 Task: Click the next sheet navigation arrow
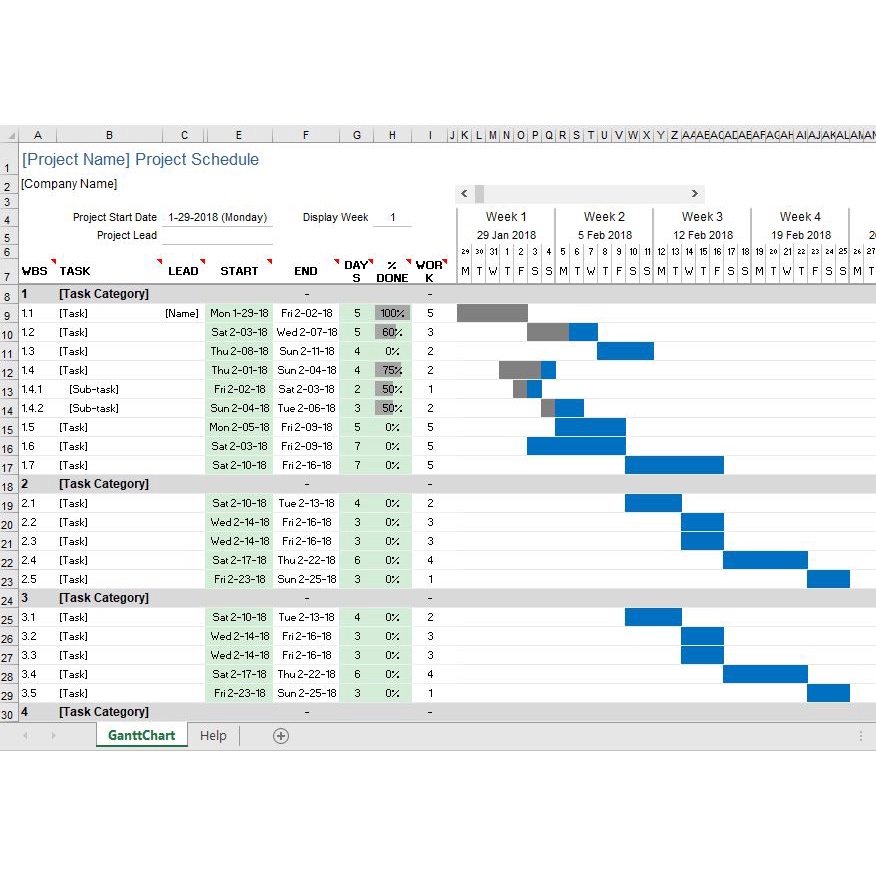53,736
